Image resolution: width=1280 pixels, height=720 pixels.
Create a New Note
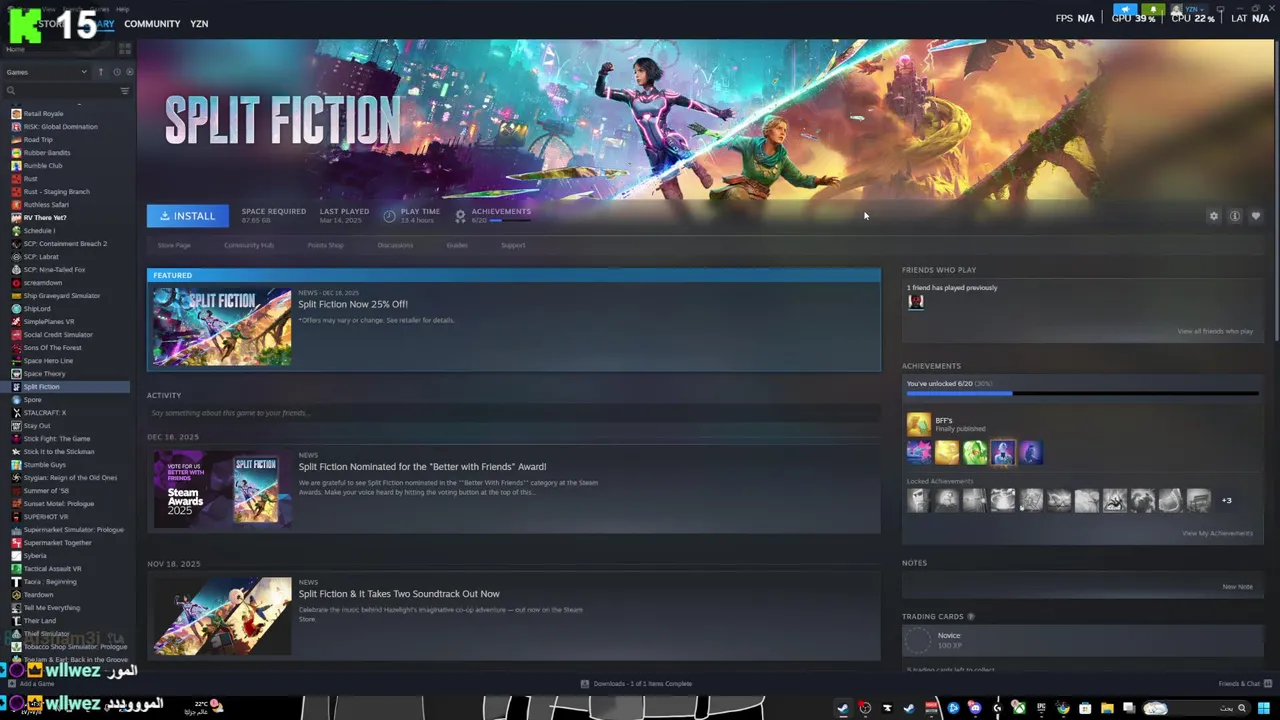1237,587
